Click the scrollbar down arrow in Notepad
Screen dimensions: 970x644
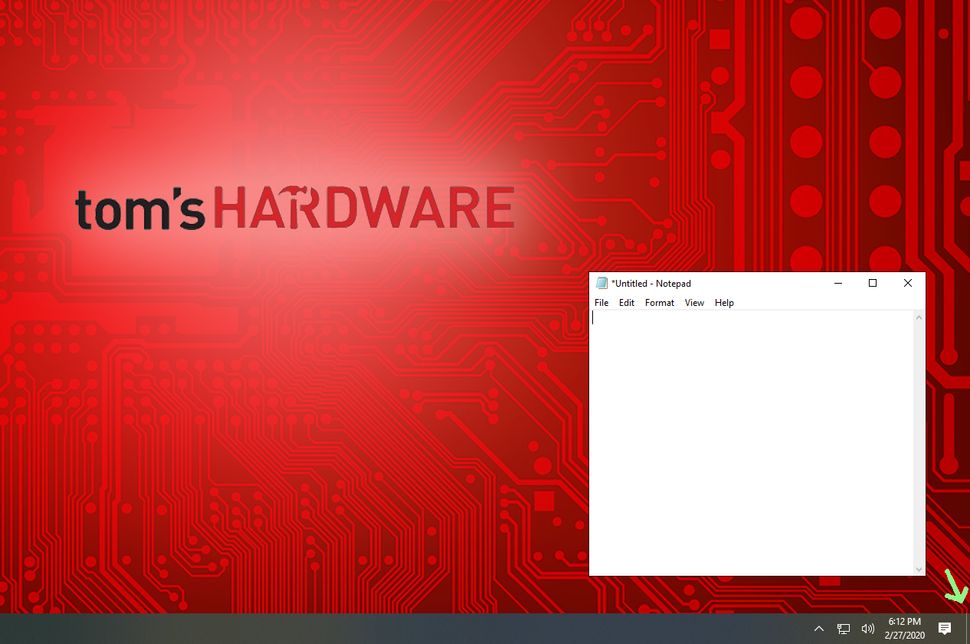[x=919, y=568]
